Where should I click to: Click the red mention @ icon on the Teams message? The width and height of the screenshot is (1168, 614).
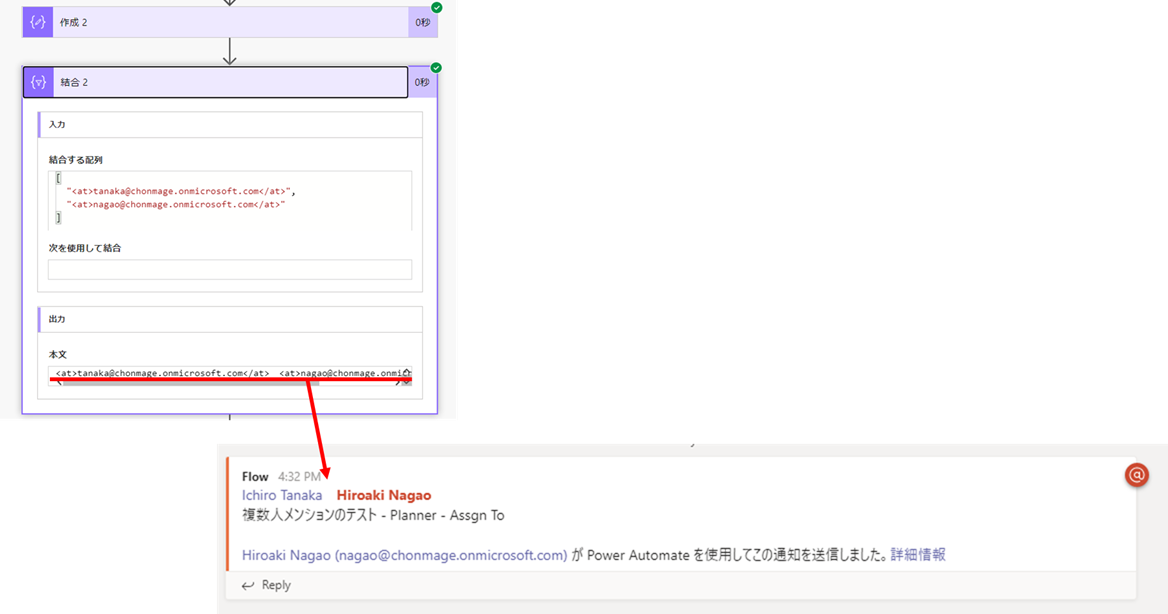(1137, 475)
